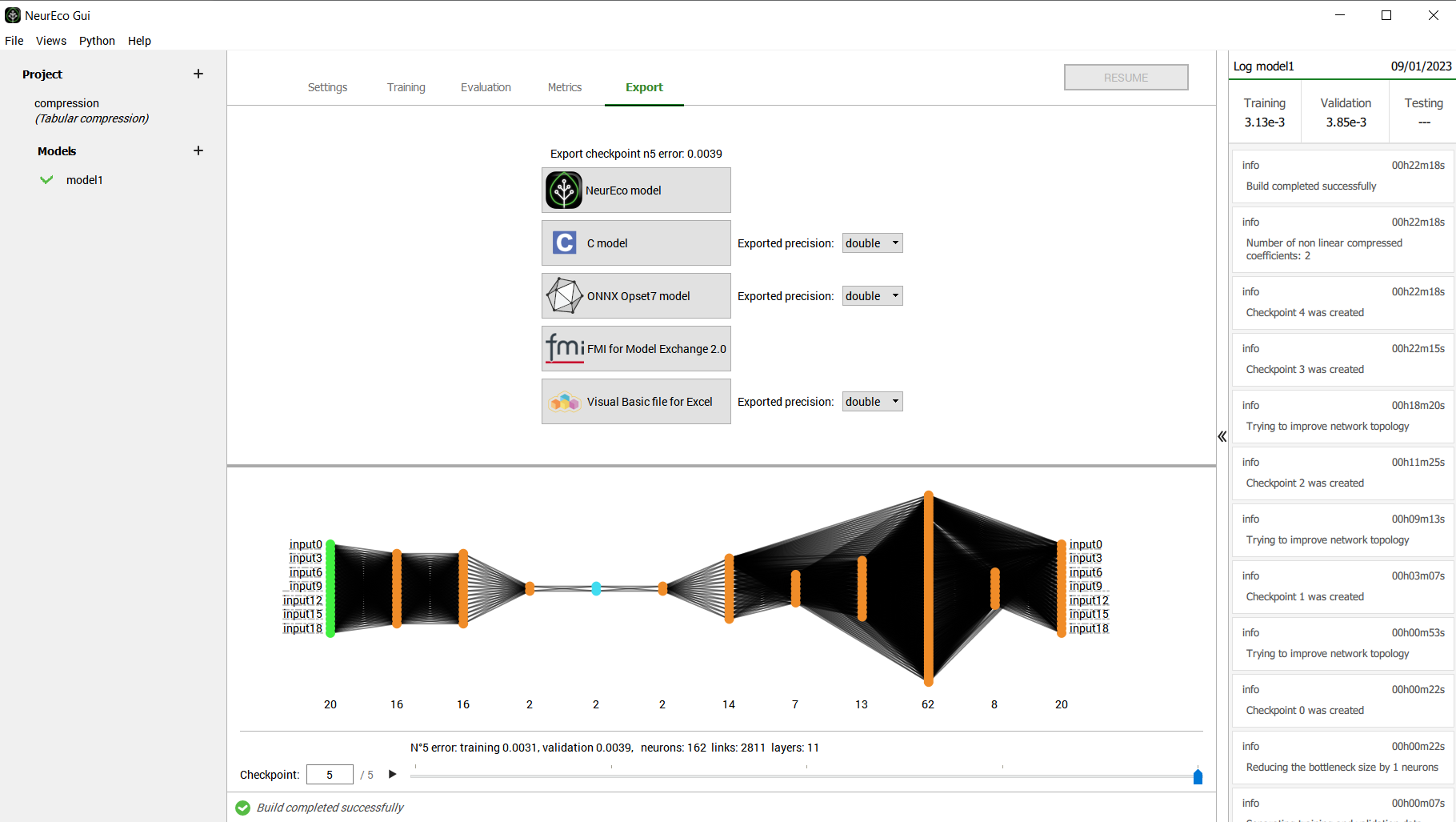Image resolution: width=1456 pixels, height=822 pixels.
Task: Click the ONNX polyhedron logo icon
Action: tap(564, 296)
